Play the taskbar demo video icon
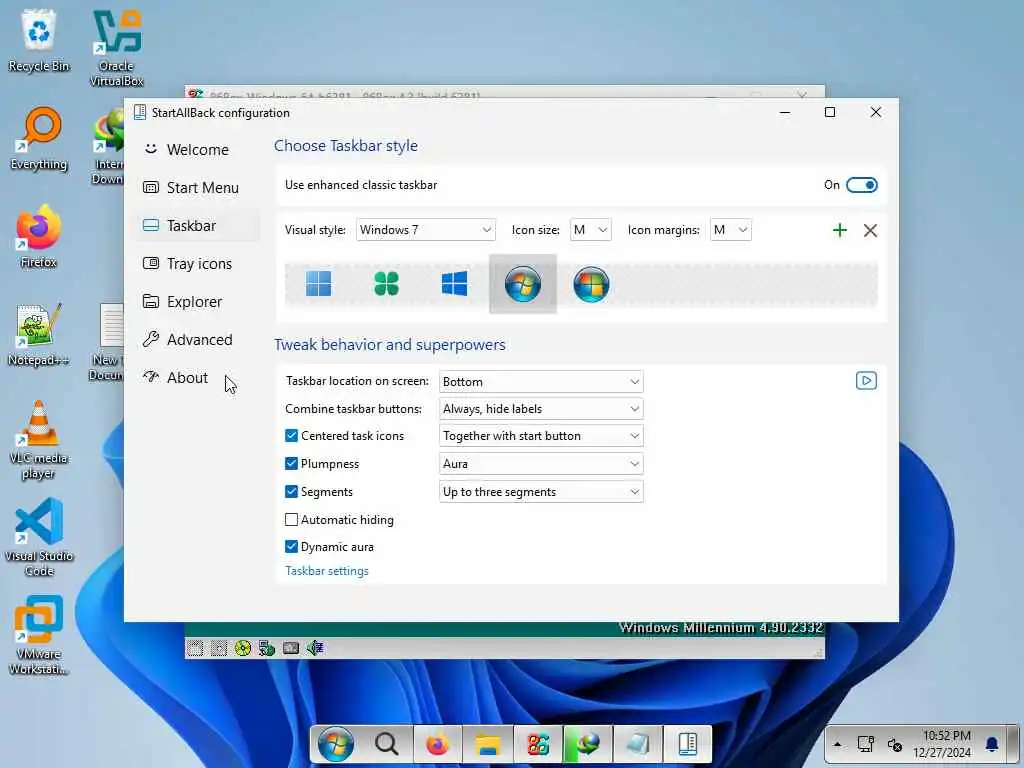The image size is (1024, 768). 866,381
